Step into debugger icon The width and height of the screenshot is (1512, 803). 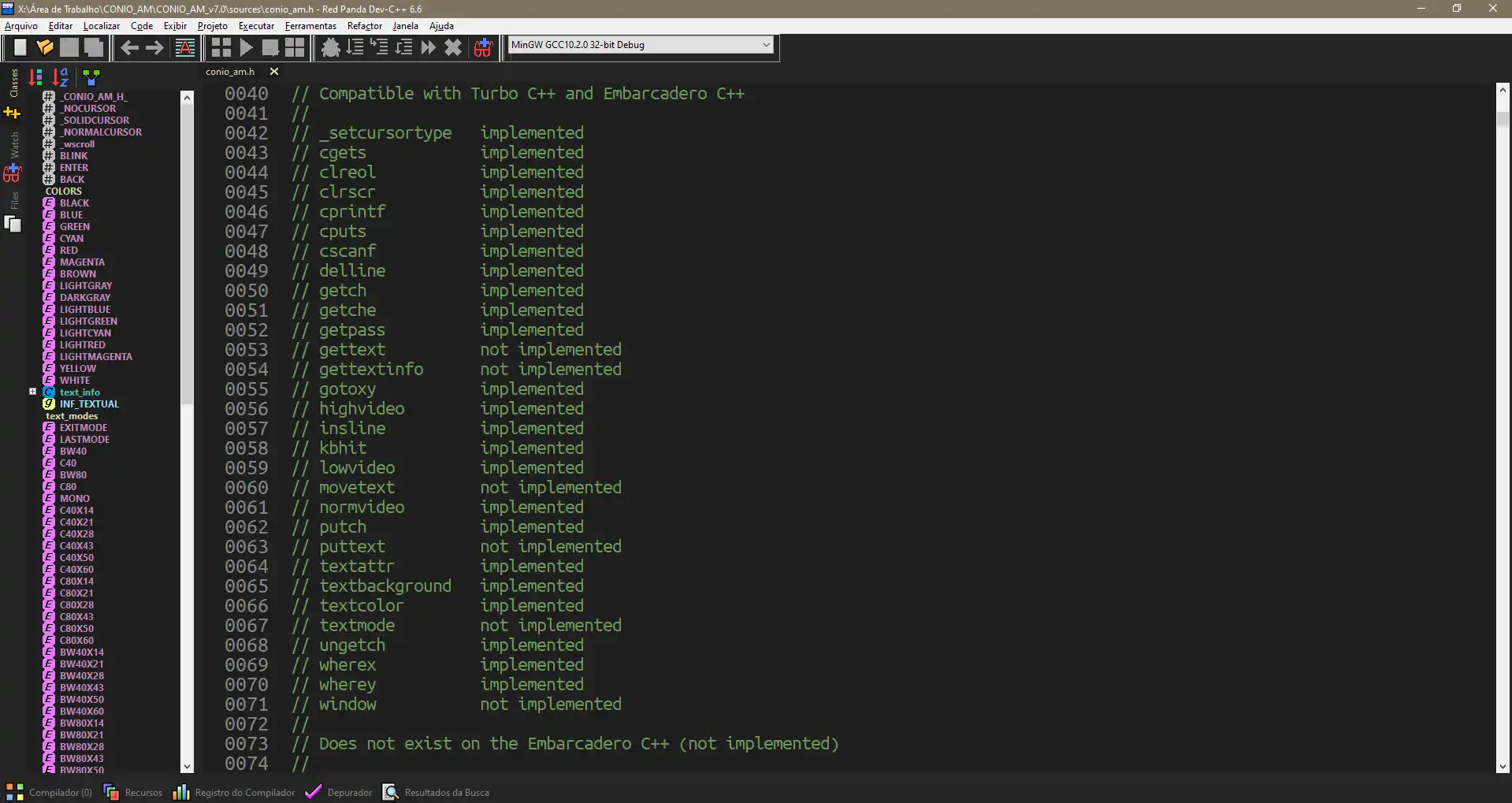pos(380,47)
